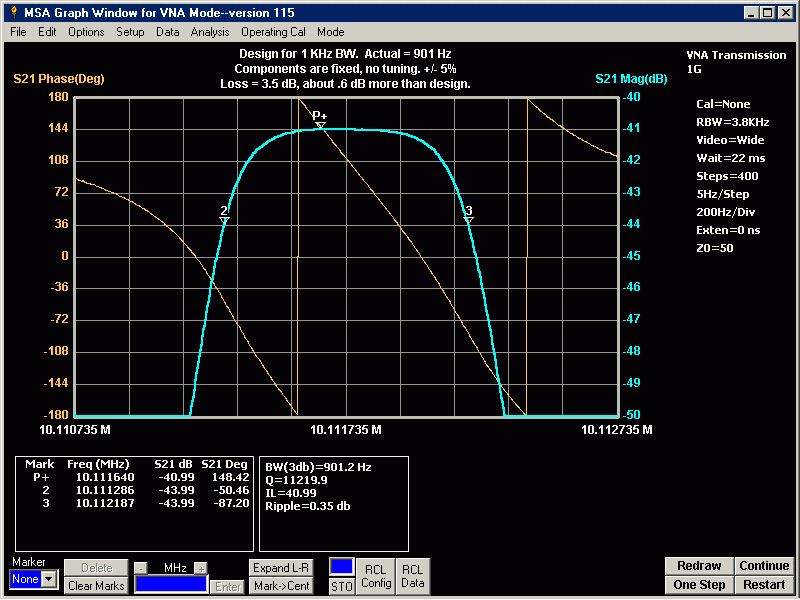800x600 pixels.
Task: Click the Continue button
Action: tap(764, 566)
